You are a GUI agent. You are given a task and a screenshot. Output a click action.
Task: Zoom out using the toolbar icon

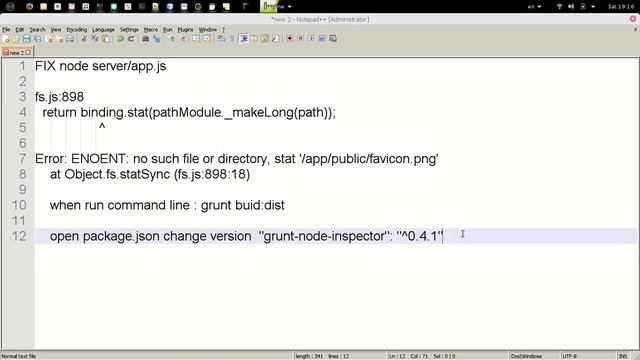click(183, 39)
